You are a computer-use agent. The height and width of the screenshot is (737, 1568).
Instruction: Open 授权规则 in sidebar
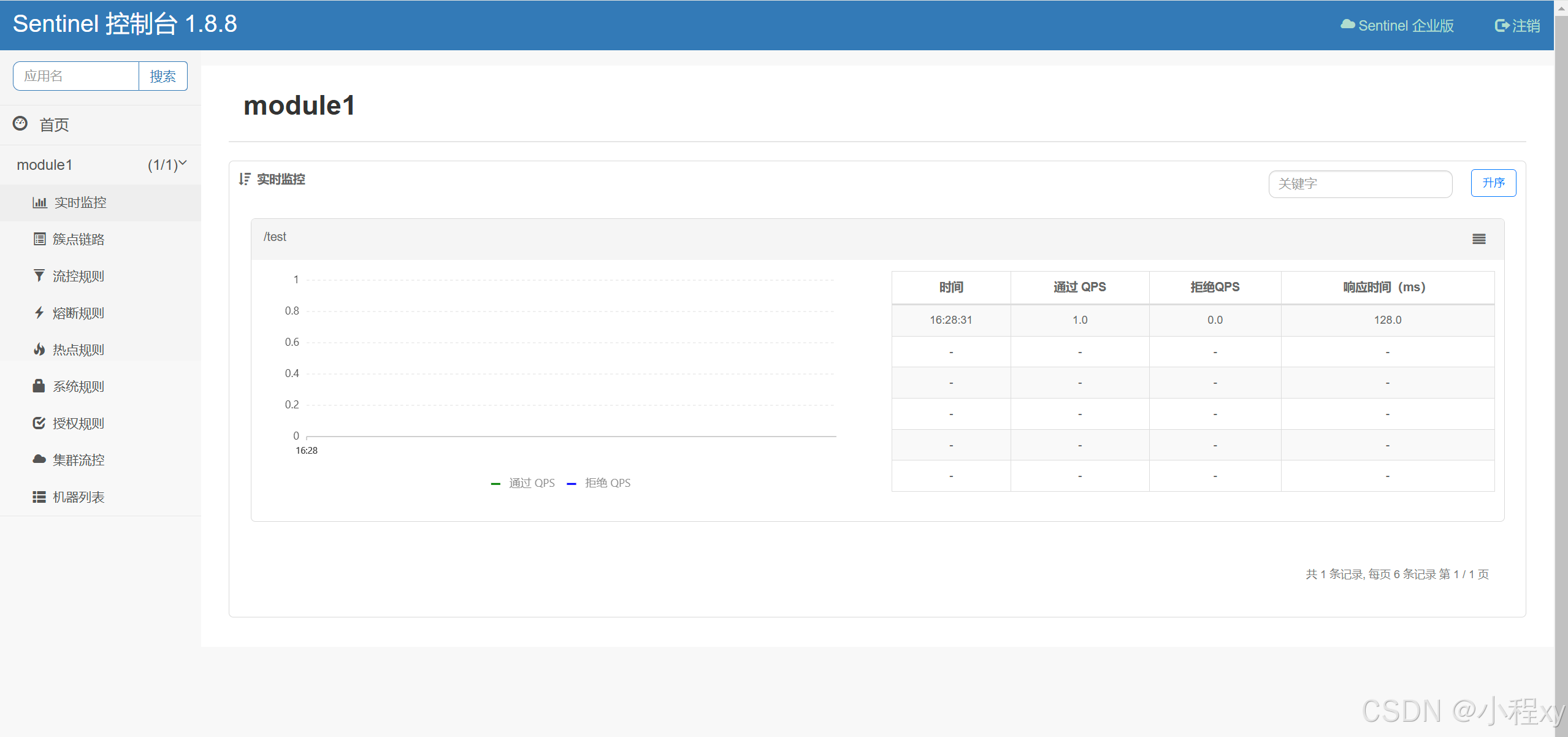click(x=100, y=423)
